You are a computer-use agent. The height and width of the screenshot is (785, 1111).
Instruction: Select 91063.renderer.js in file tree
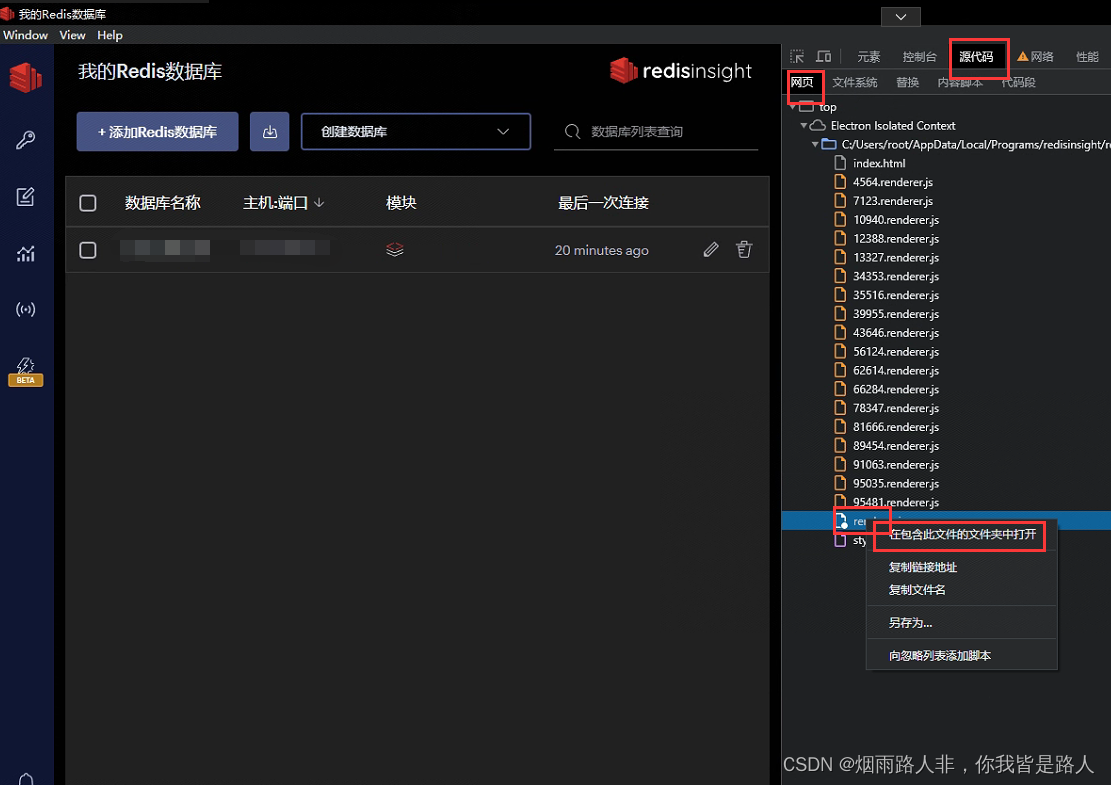click(x=896, y=465)
